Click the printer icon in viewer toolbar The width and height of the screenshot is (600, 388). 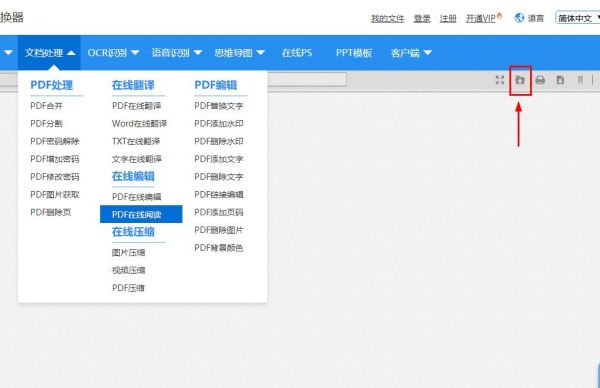(x=540, y=80)
